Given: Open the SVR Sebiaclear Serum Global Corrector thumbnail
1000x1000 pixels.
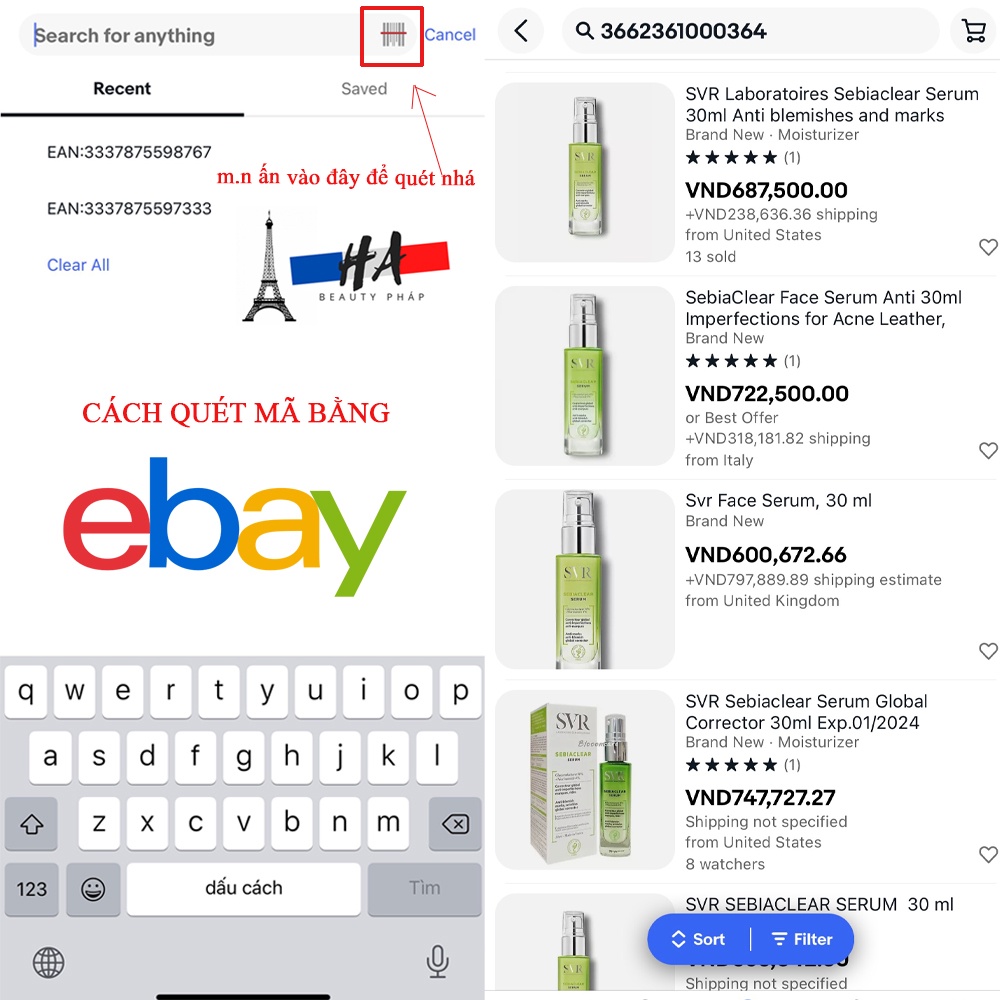Looking at the screenshot, I should point(585,780).
